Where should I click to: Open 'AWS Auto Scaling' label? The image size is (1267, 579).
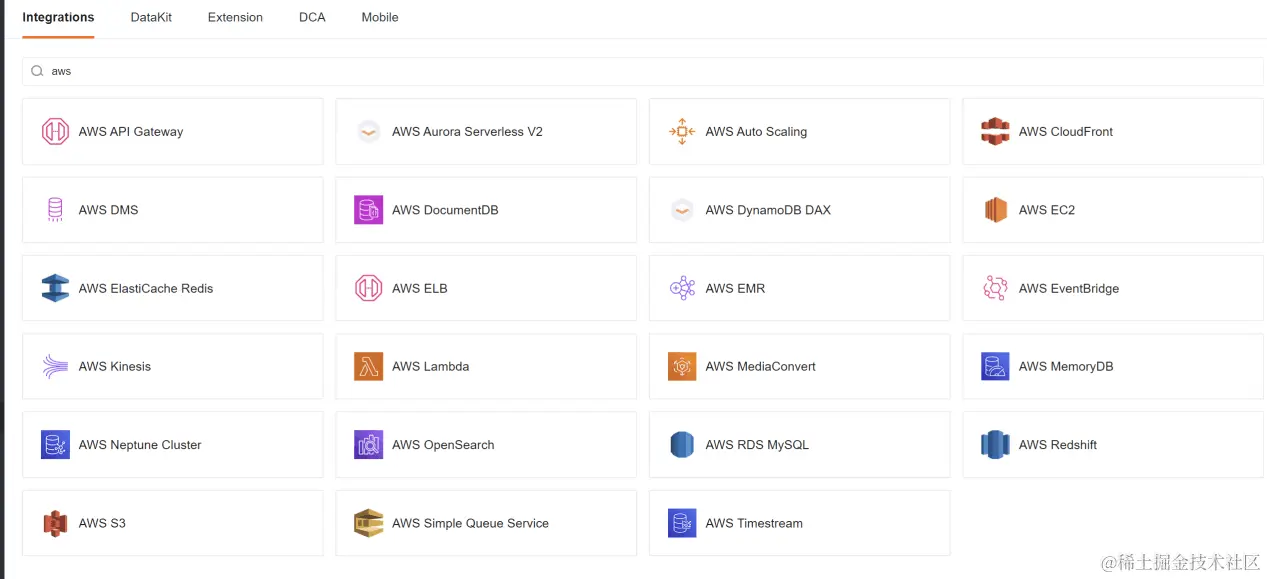[x=756, y=132]
